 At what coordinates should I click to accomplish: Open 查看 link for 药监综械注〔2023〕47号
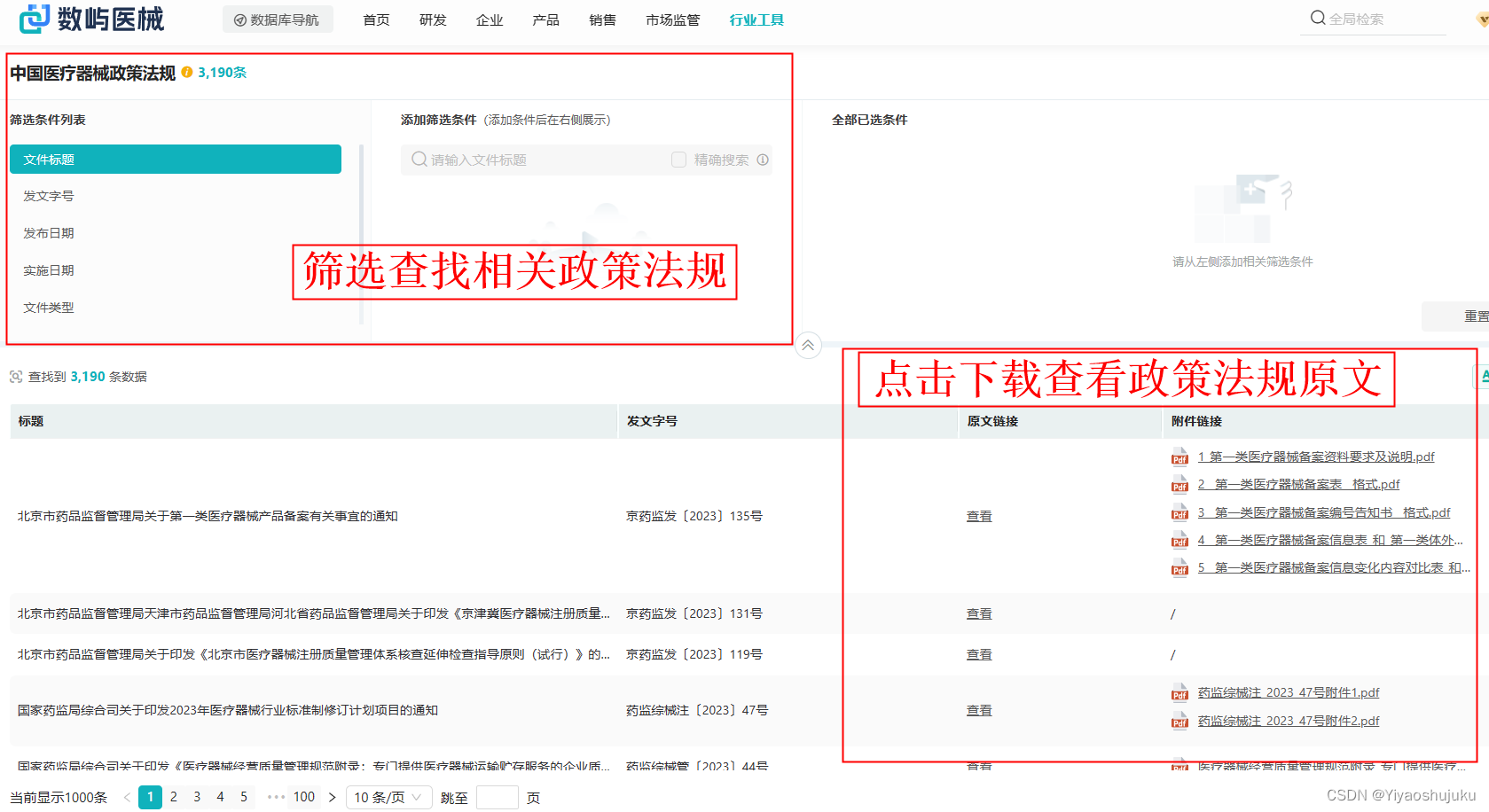[x=979, y=710]
